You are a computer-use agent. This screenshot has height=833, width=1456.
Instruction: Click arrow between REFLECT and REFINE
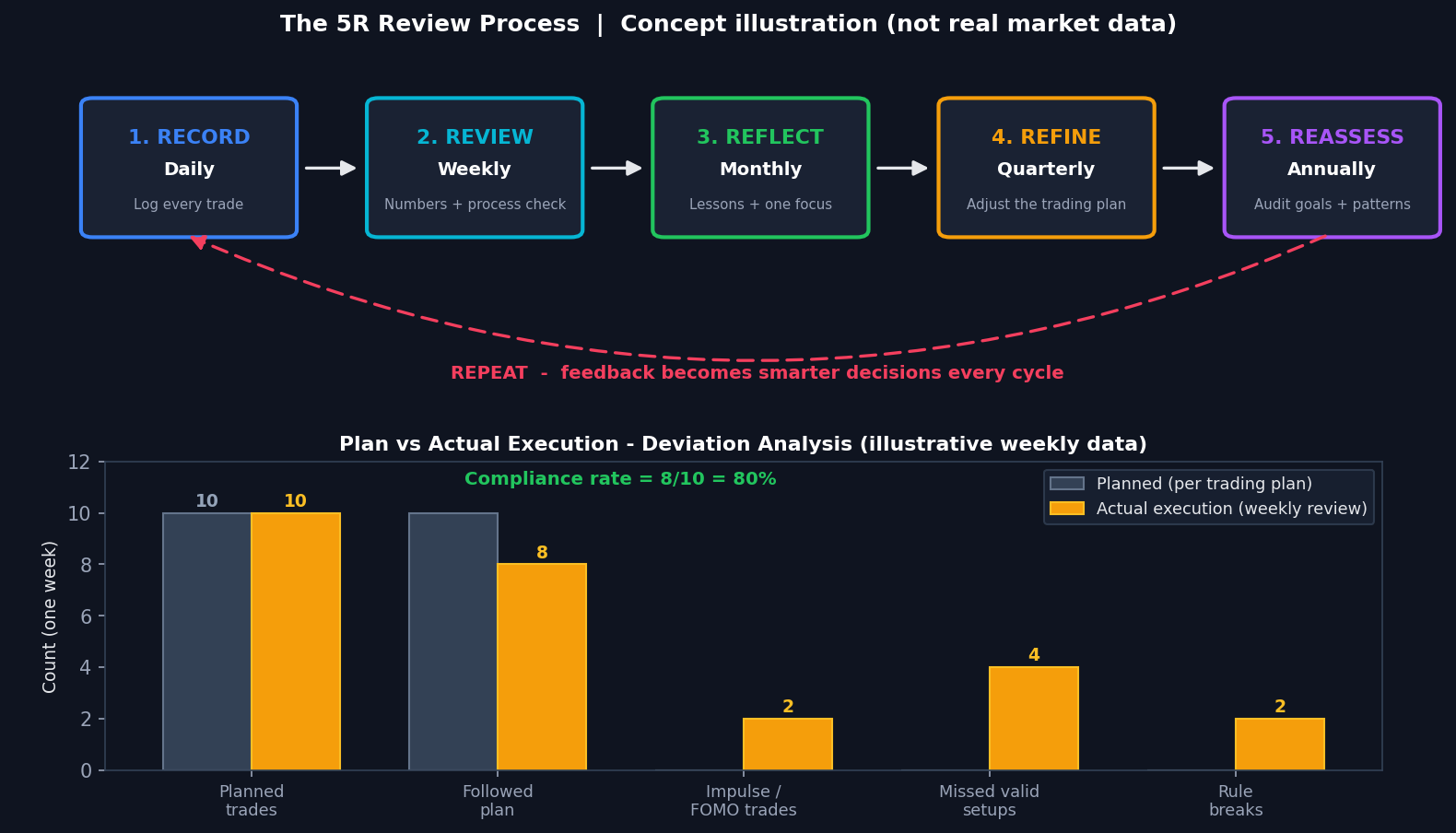pyautogui.click(x=902, y=168)
